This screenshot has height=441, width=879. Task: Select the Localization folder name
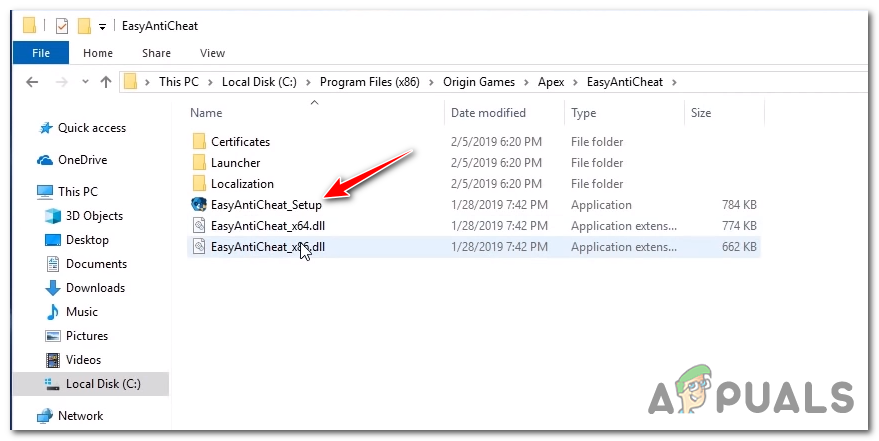(242, 184)
